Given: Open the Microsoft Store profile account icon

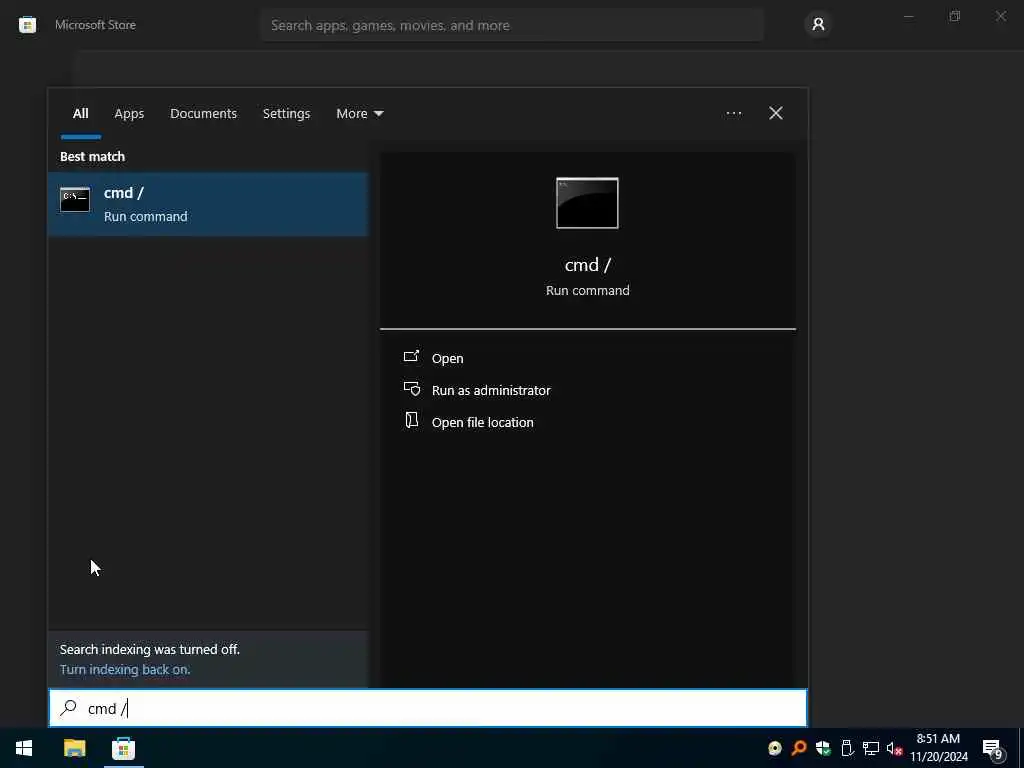Looking at the screenshot, I should (x=818, y=25).
